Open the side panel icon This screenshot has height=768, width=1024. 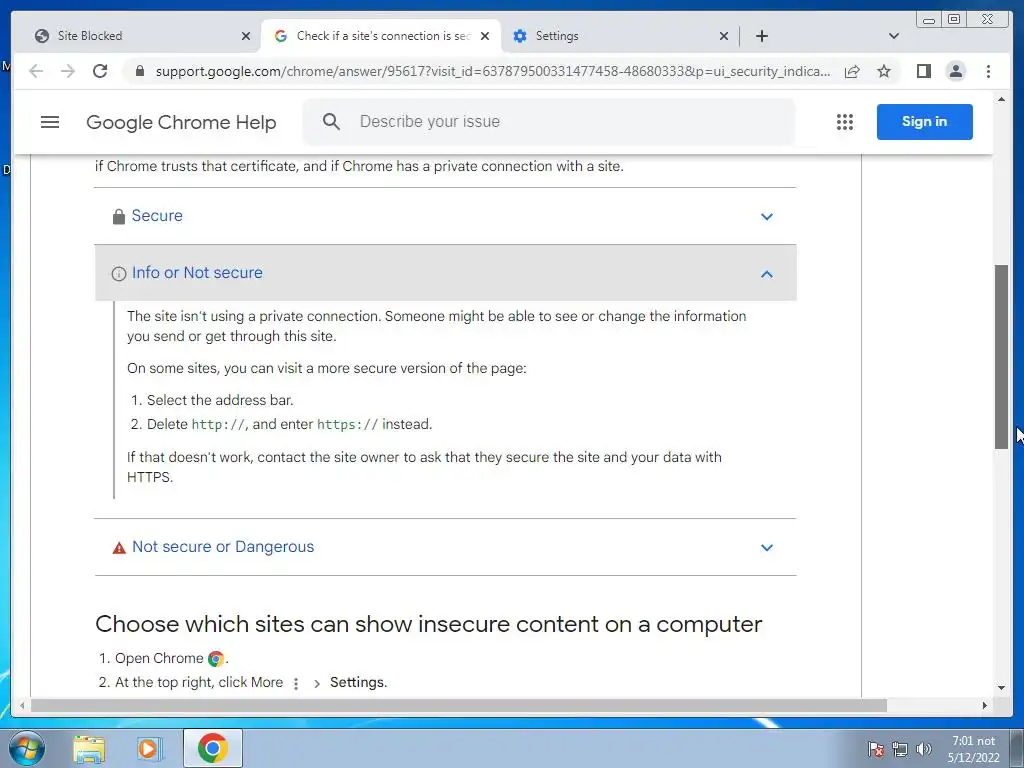pyautogui.click(x=923, y=71)
